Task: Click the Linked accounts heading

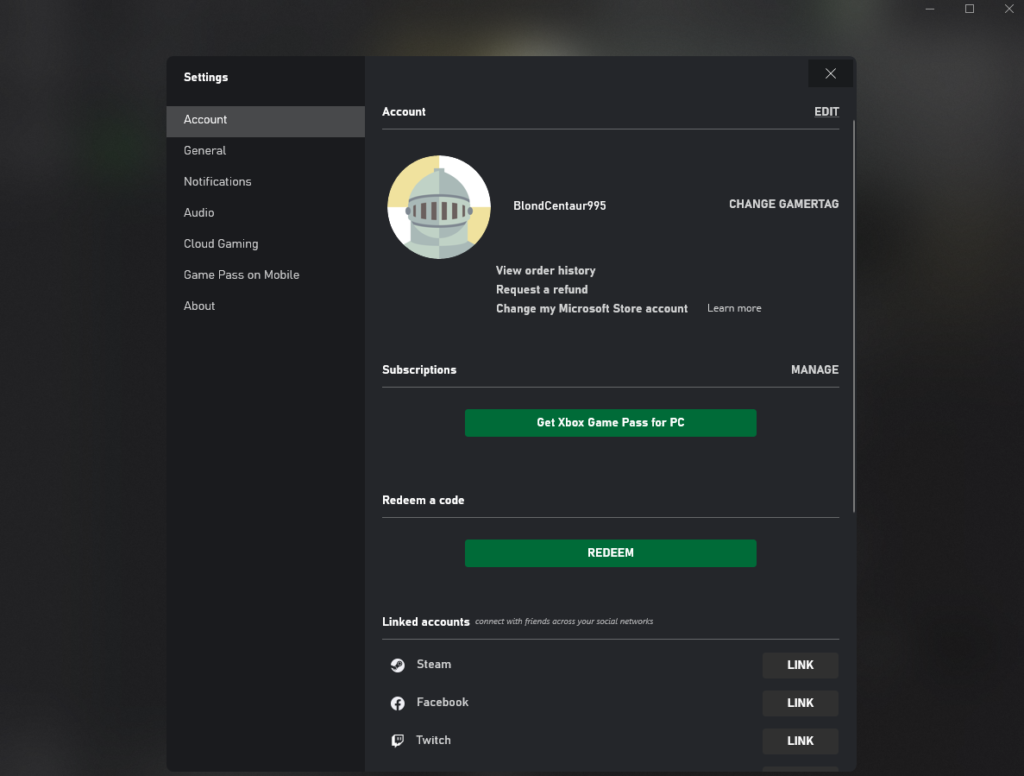Action: point(426,622)
